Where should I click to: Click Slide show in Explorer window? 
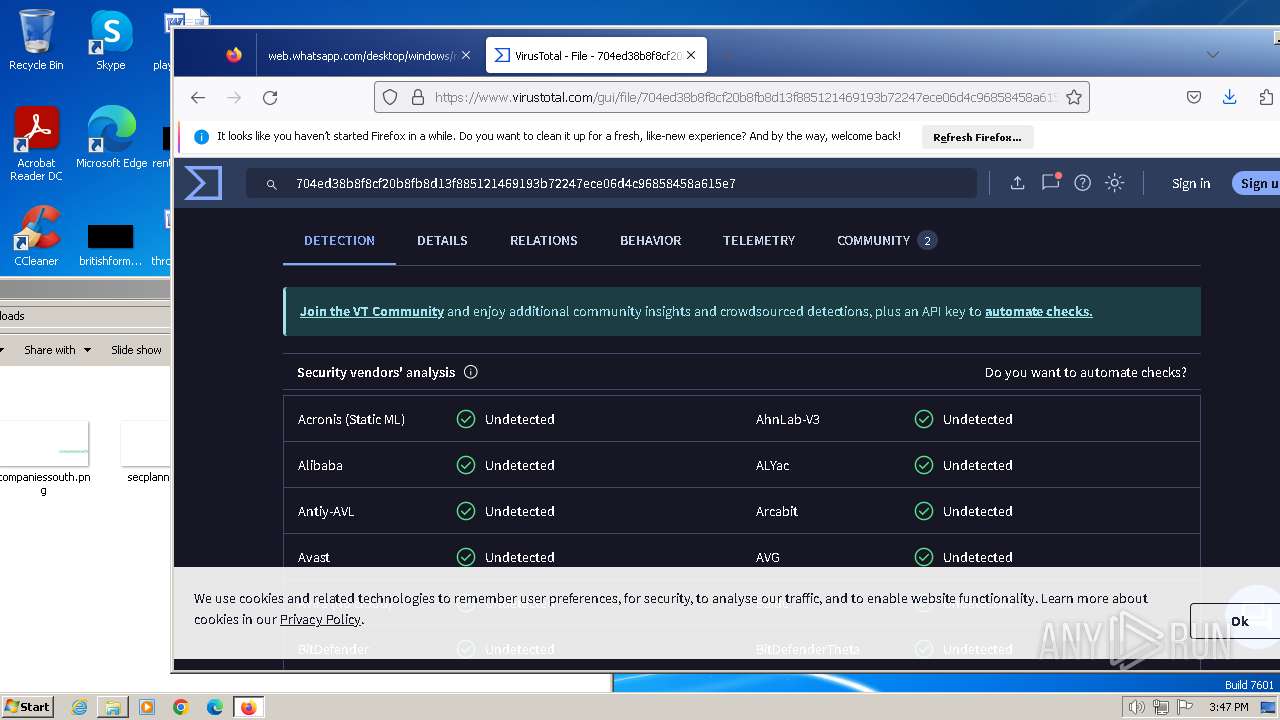click(x=136, y=350)
